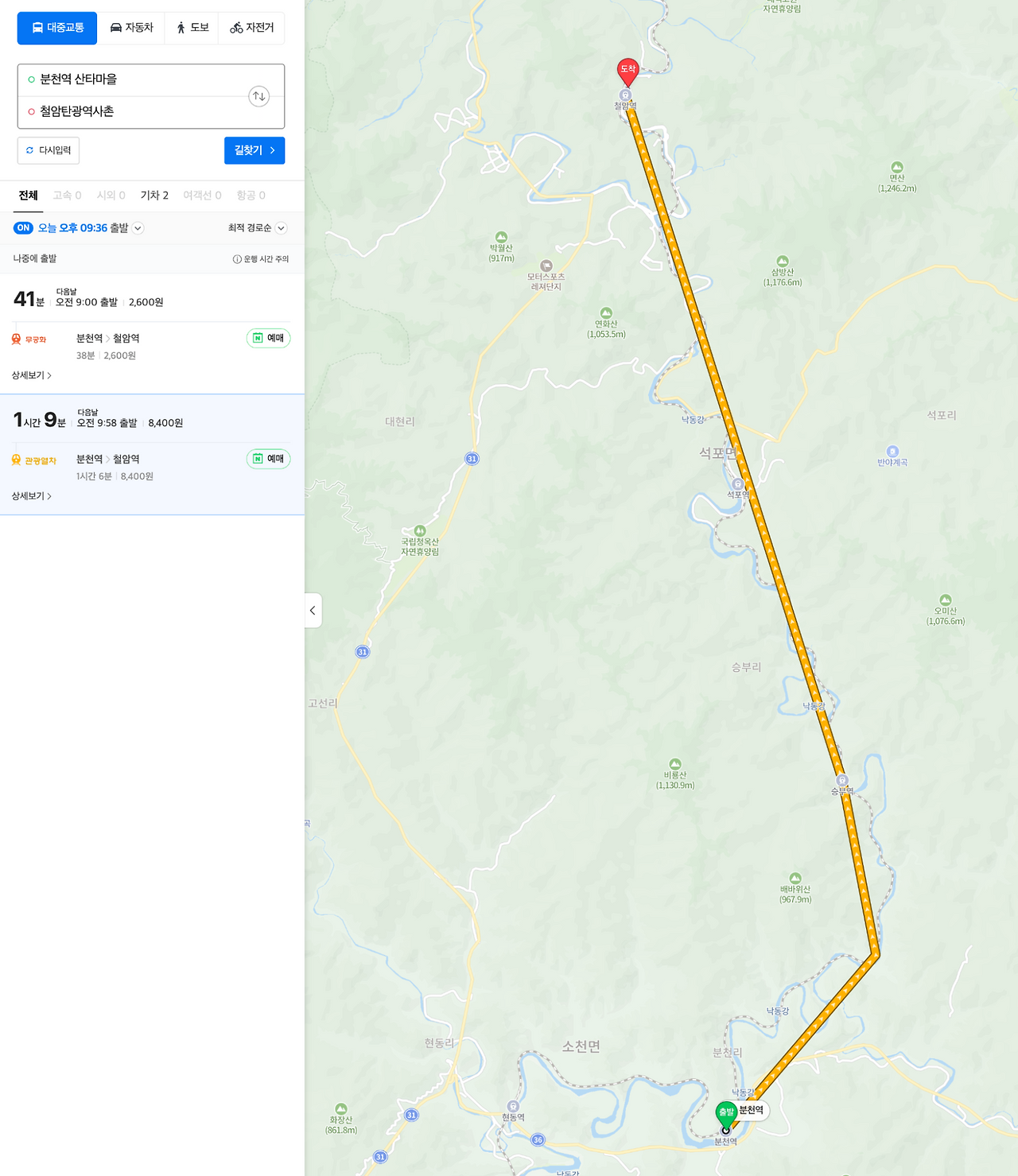Click 예매 for the 관광열차 route
The image size is (1018, 1176).
268,459
